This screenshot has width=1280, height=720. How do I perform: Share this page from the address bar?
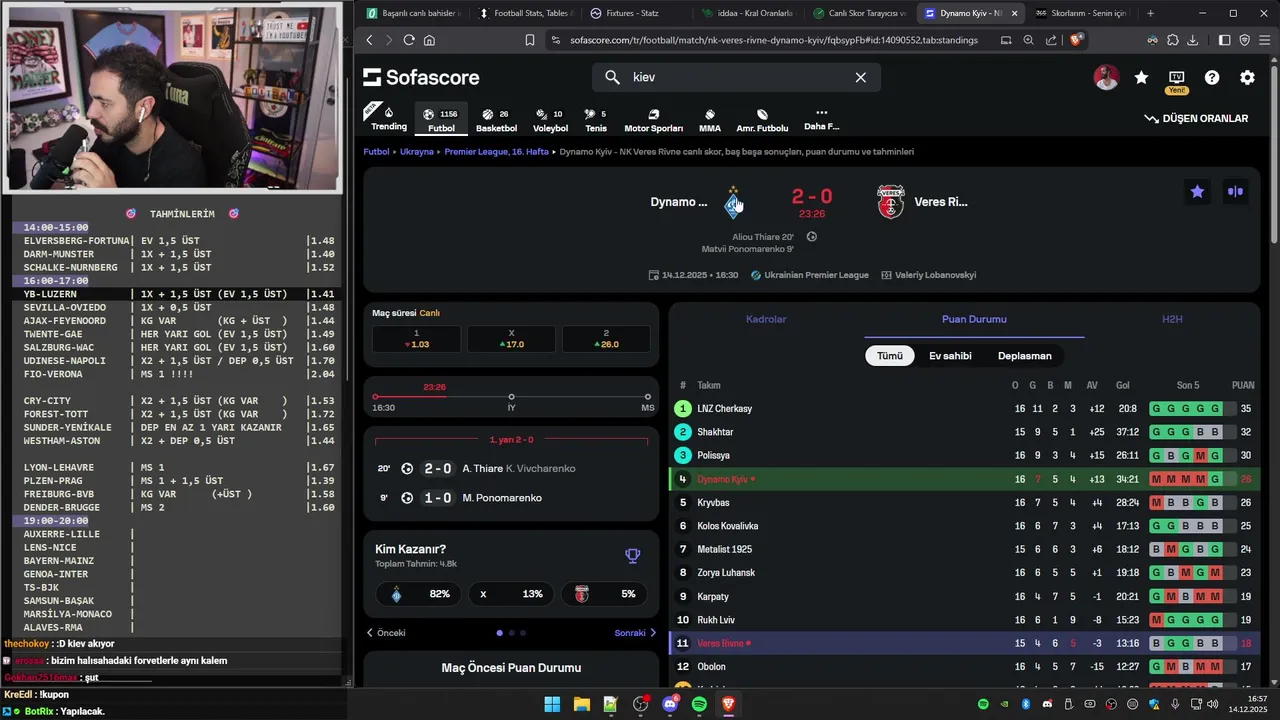pos(1051,40)
